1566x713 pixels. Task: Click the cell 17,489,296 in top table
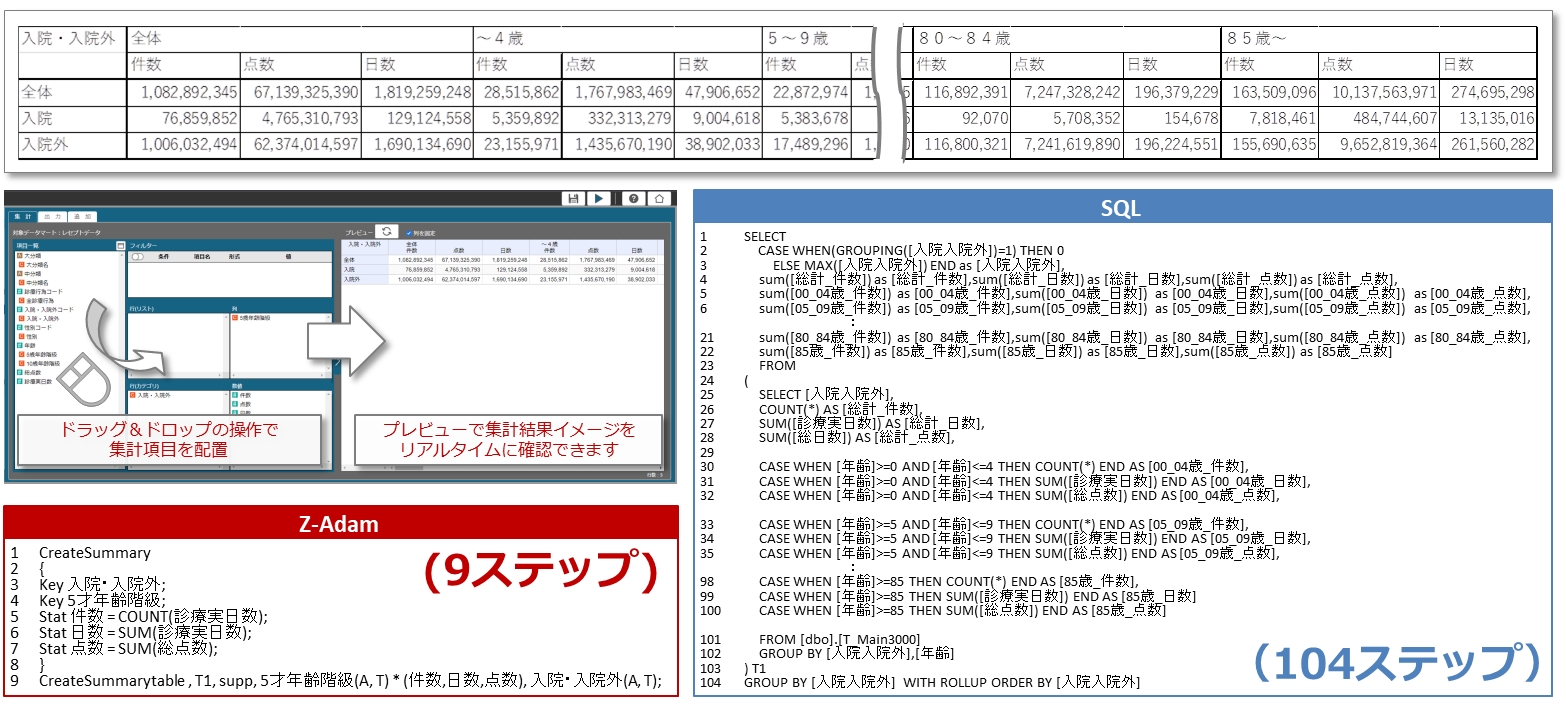click(x=807, y=144)
